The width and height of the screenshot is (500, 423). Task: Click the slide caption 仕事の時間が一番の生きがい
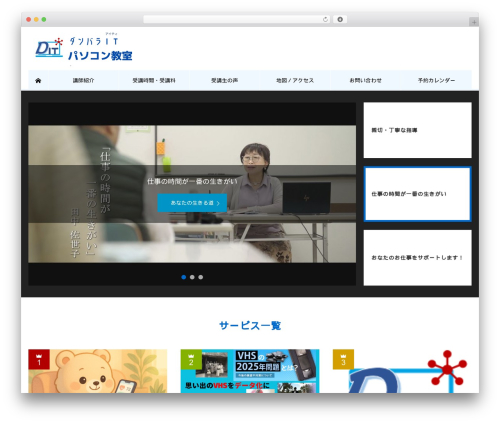click(x=192, y=181)
